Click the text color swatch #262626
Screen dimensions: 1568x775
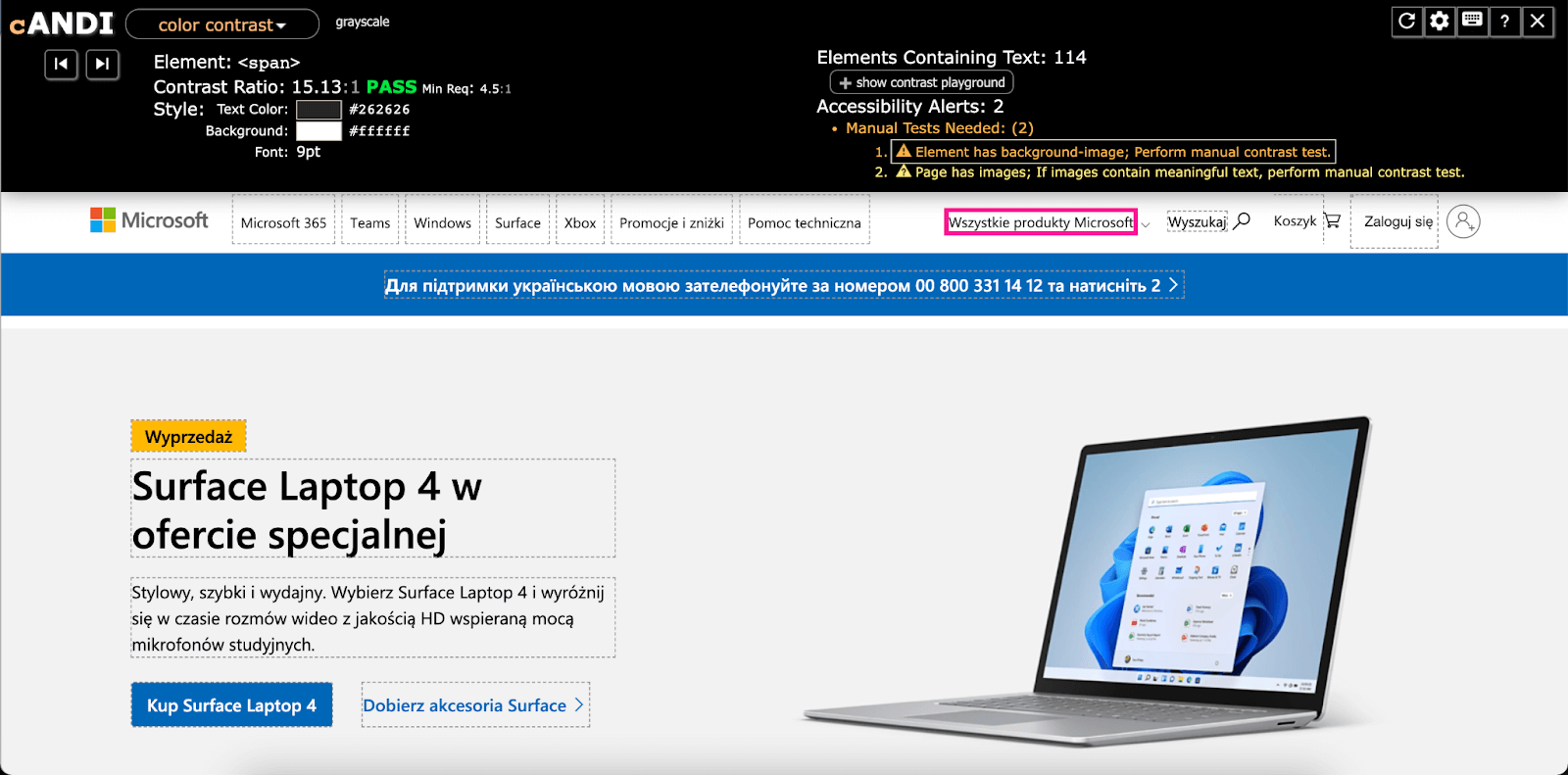pos(318,110)
